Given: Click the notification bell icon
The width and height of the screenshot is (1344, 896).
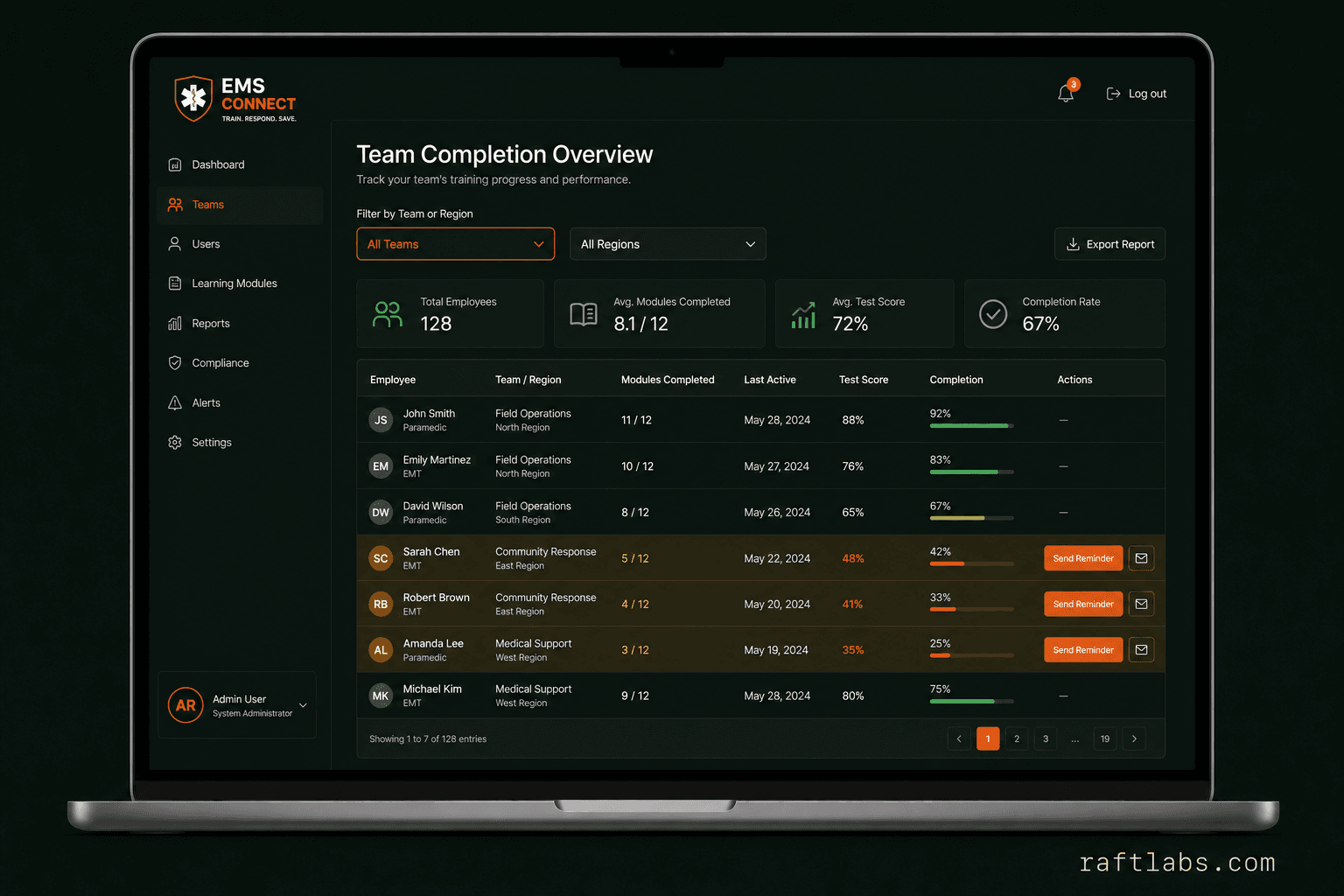Looking at the screenshot, I should coord(1066,93).
